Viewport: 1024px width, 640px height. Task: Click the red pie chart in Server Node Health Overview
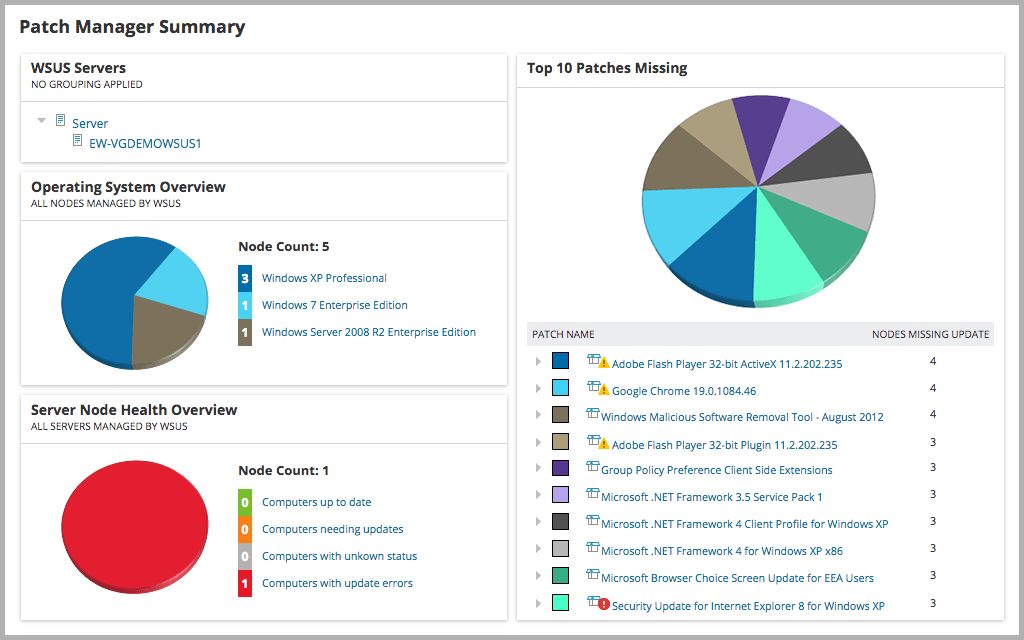(135, 522)
